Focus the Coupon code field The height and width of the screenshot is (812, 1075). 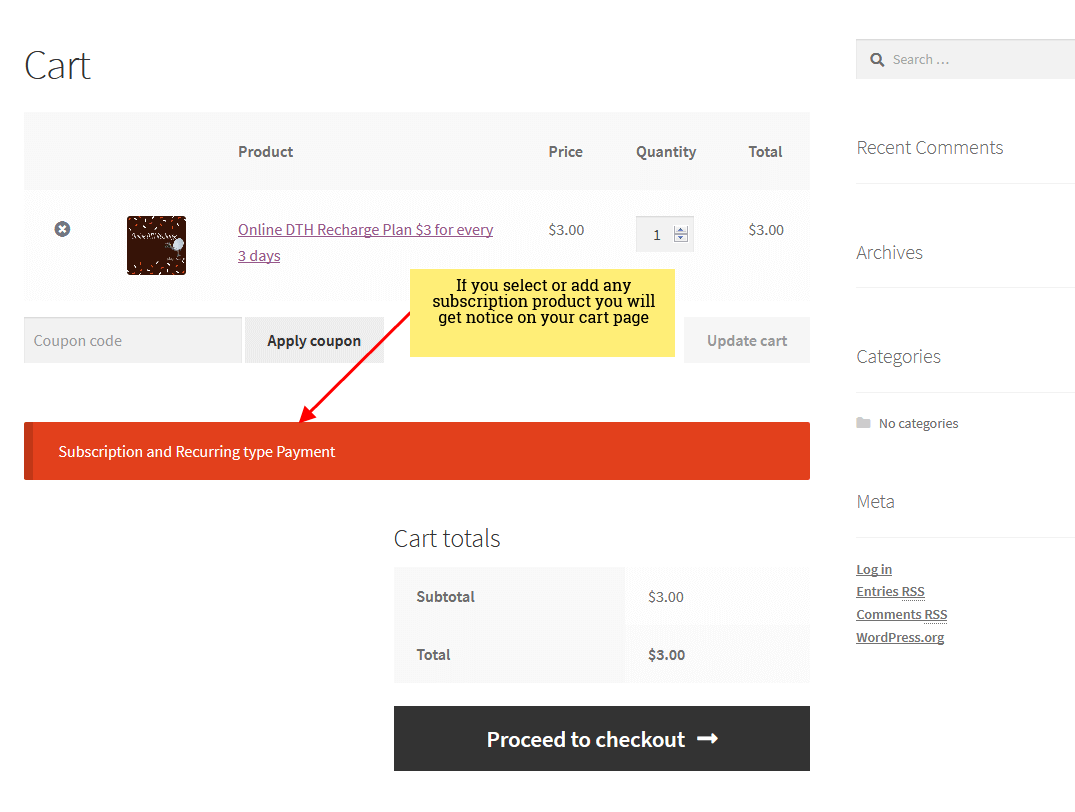tap(133, 340)
